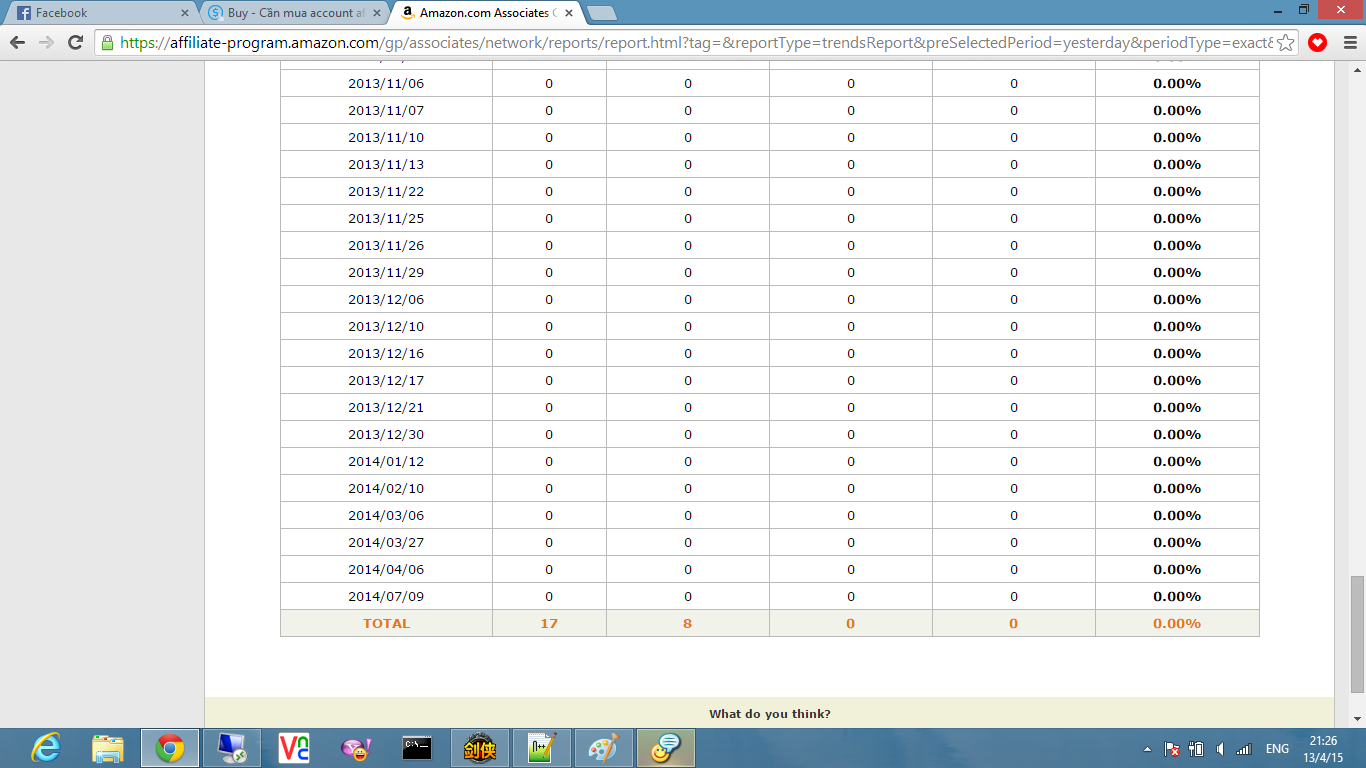The image size is (1366, 768).
Task: Select the date cell 2013/11/26
Action: [x=386, y=245]
